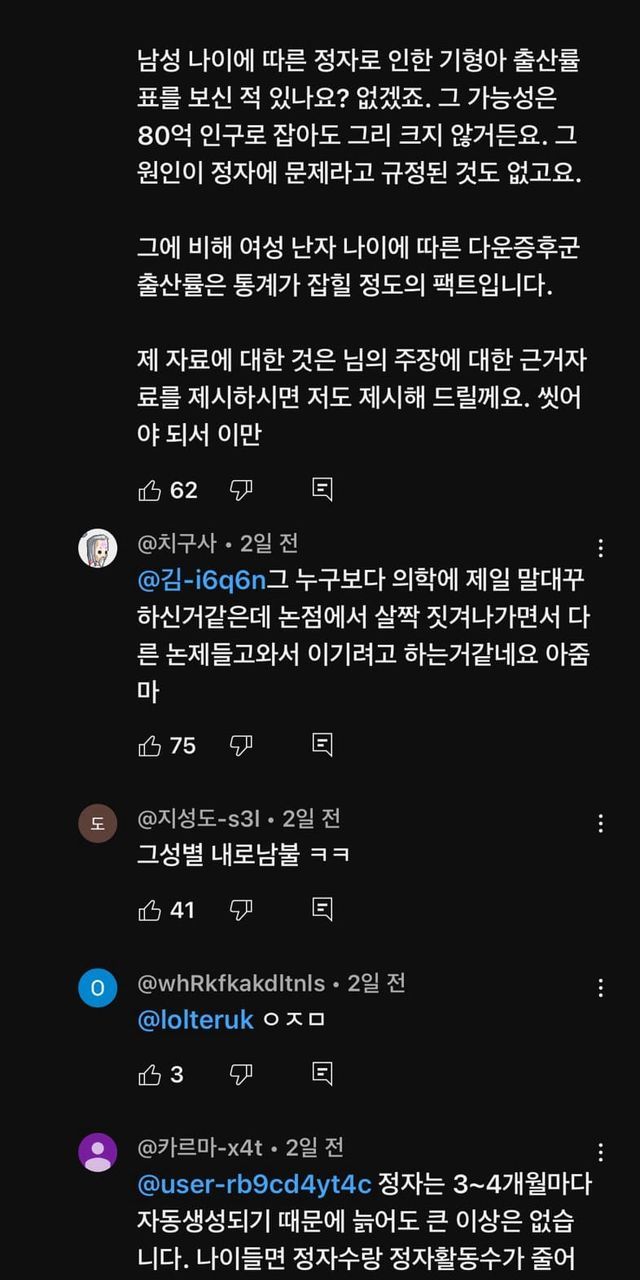
Task: Dislike @지성도-s3l's comment
Action: (241, 910)
